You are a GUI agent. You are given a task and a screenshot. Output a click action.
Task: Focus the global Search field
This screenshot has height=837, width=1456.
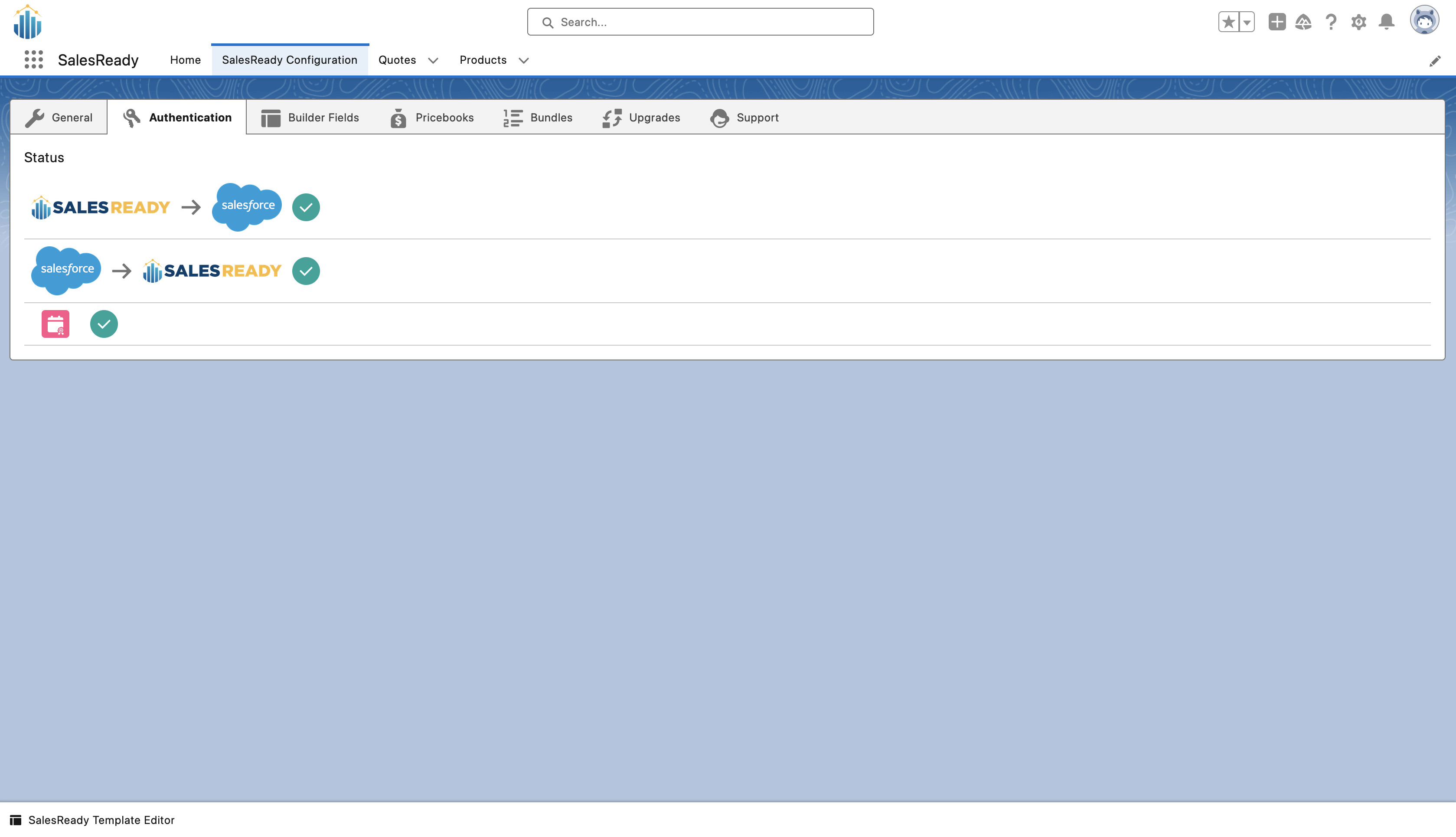point(700,22)
